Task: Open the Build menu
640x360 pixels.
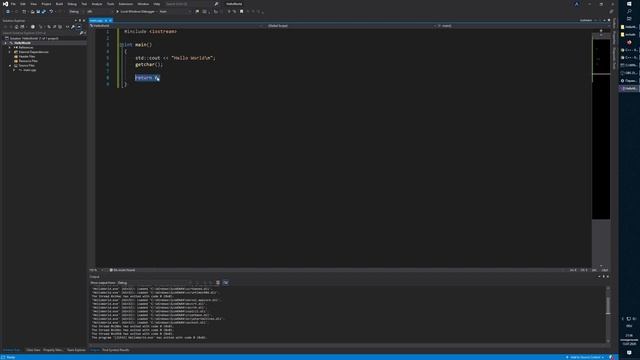Action: (x=60, y=4)
